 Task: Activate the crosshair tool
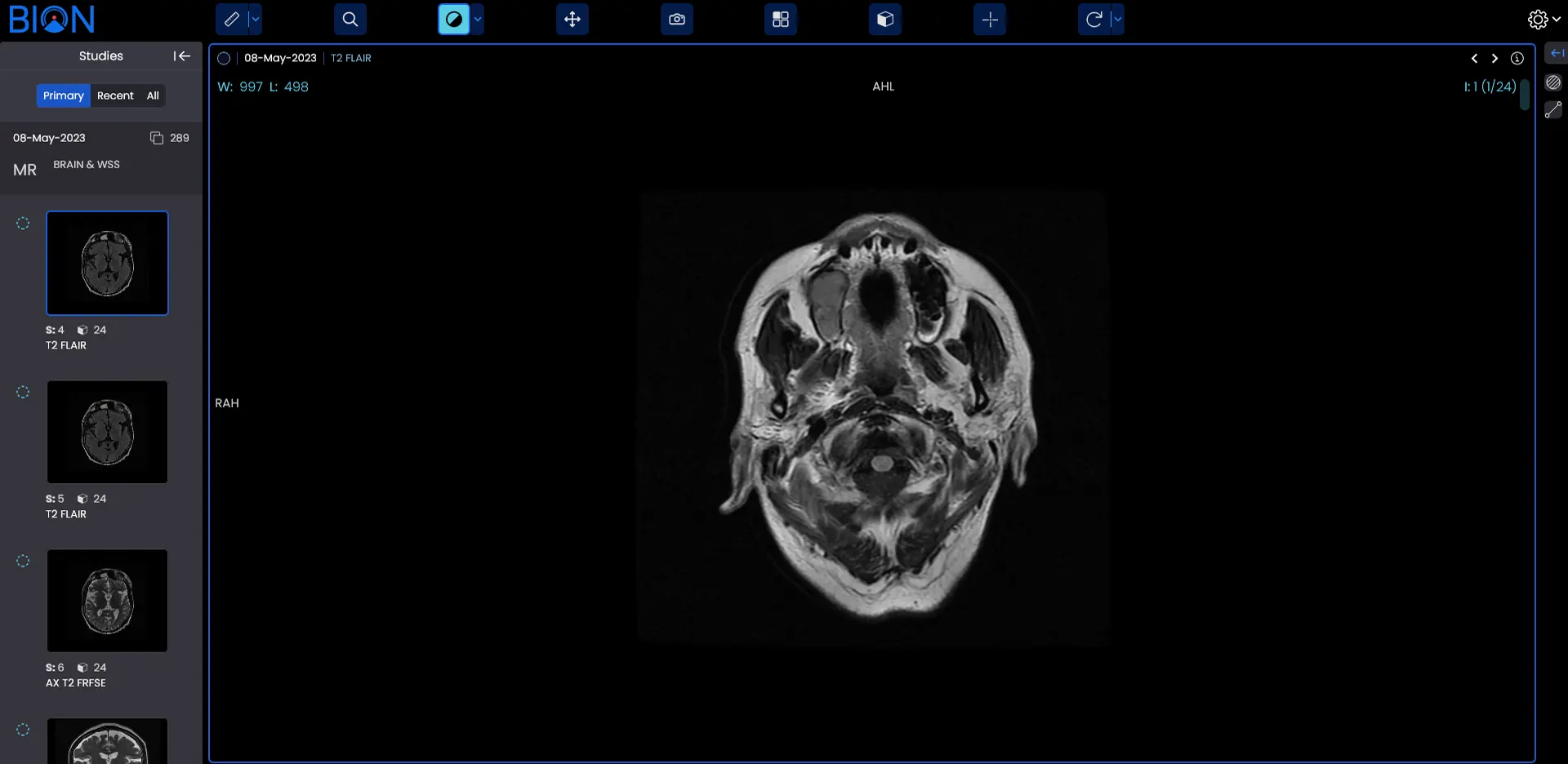(990, 19)
